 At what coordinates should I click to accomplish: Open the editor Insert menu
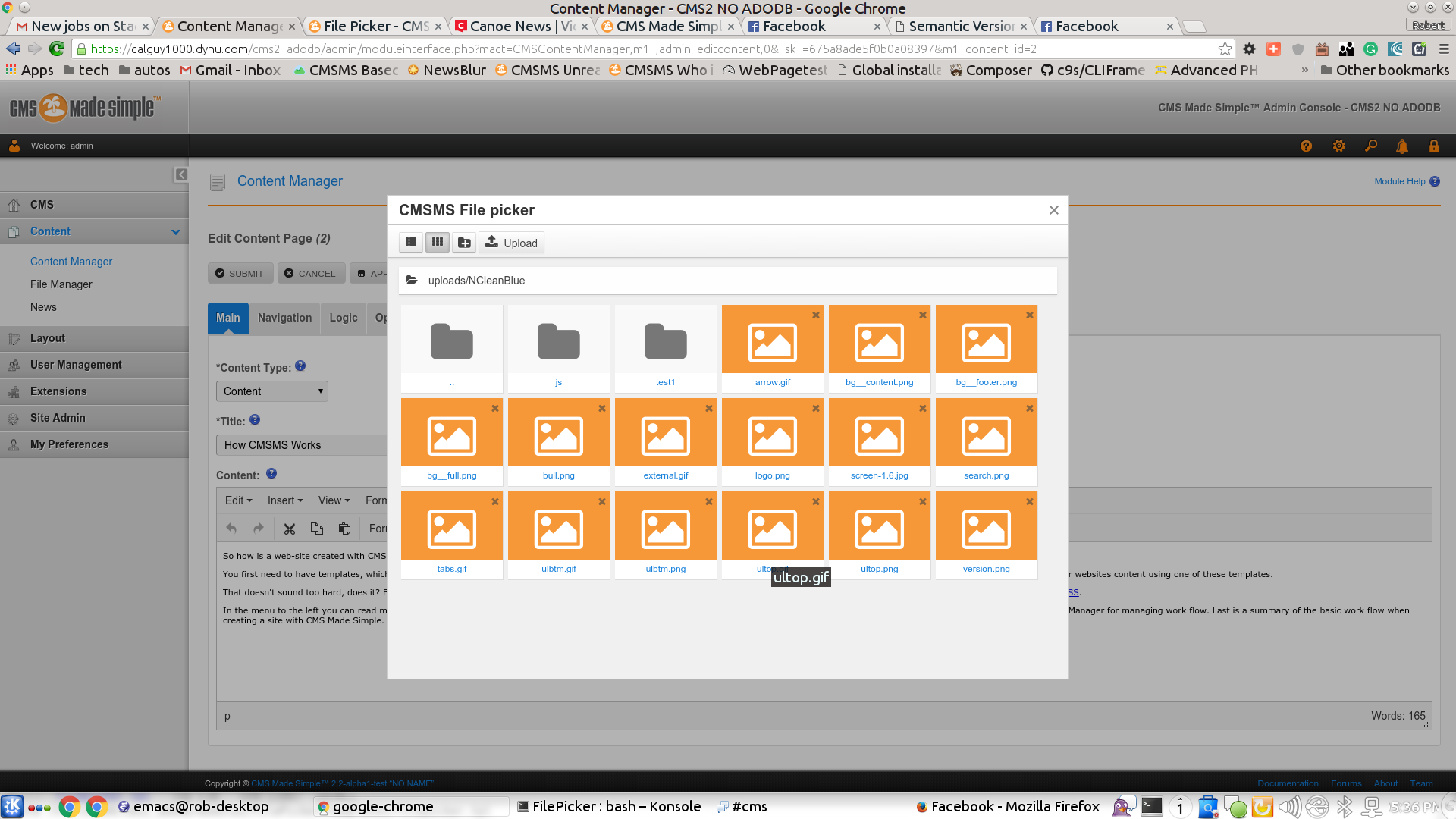(285, 500)
